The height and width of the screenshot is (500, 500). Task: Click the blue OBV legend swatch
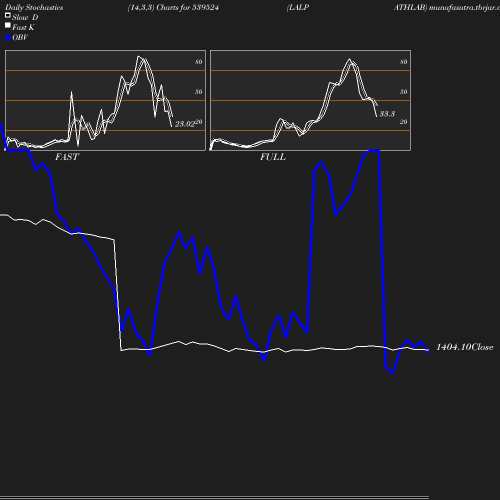8,38
